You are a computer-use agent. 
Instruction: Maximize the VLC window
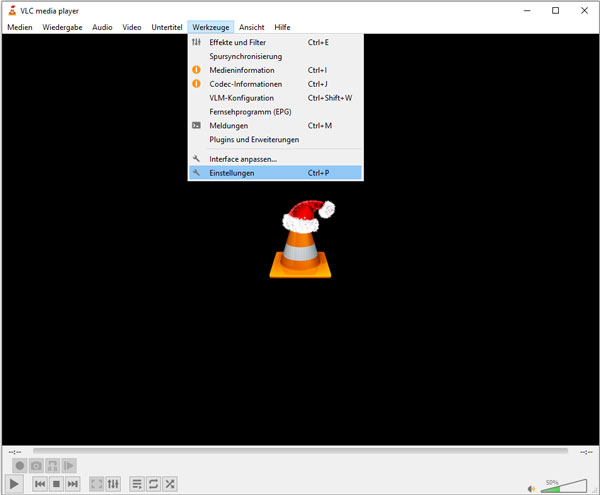[x=556, y=11]
